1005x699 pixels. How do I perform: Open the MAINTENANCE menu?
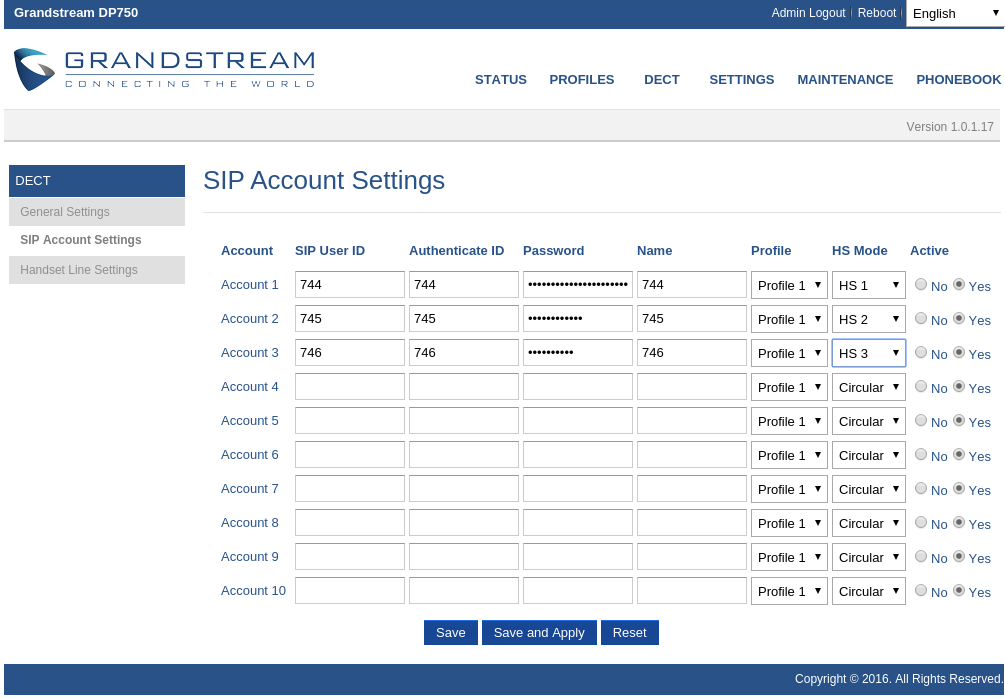click(845, 79)
